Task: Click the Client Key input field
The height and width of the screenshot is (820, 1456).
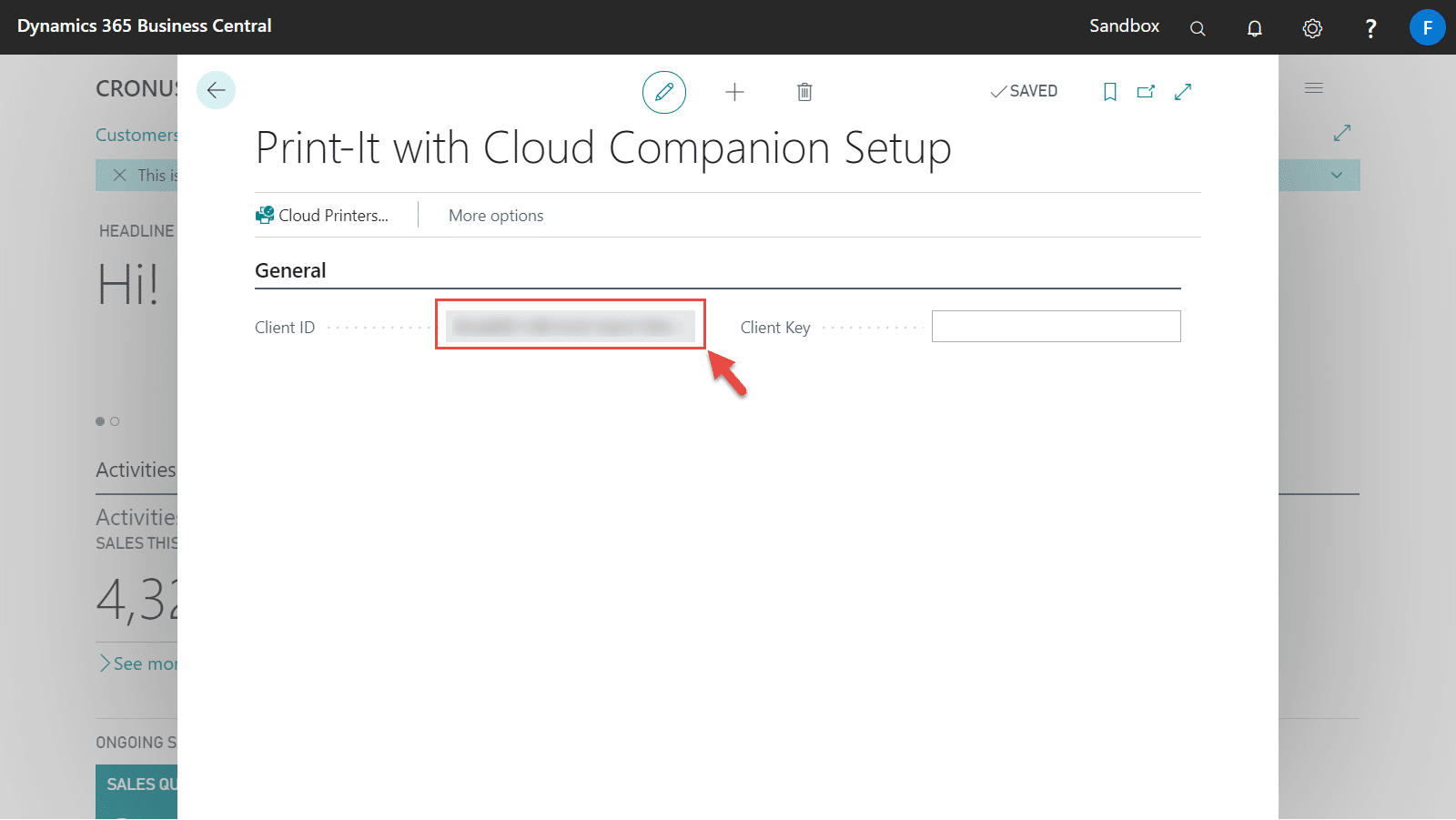Action: pos(1056,326)
